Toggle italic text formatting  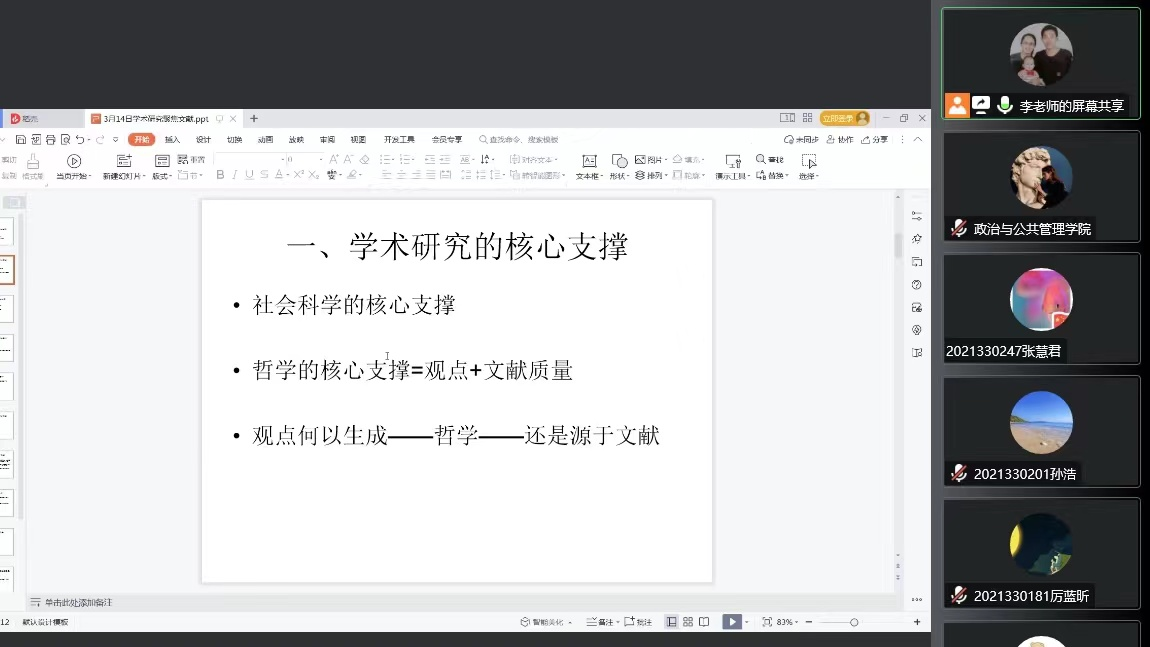pyautogui.click(x=235, y=175)
